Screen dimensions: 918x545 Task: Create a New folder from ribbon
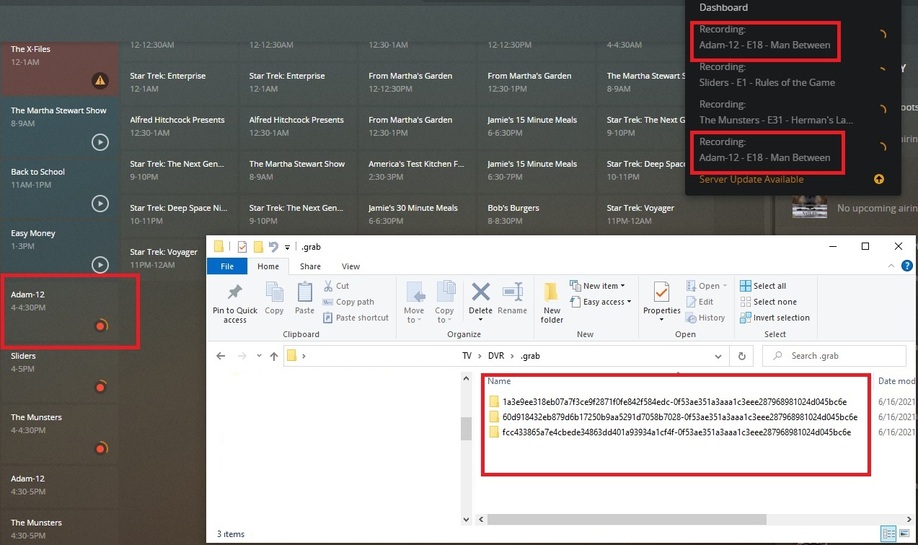(x=552, y=303)
